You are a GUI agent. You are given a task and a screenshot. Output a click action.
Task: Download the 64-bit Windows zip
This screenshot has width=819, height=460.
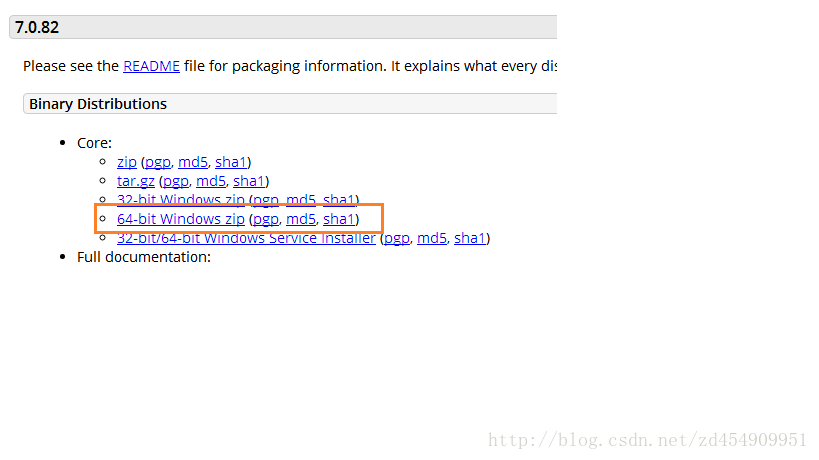pos(180,219)
